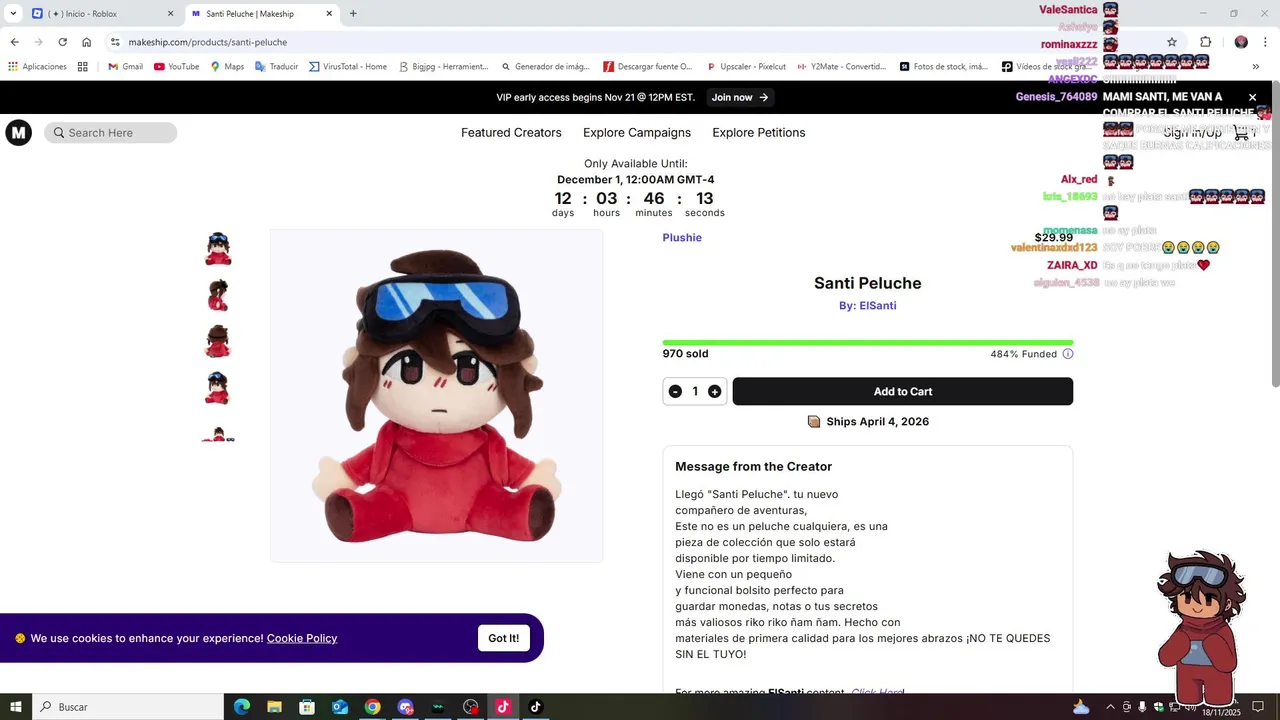Image resolution: width=1280 pixels, height=720 pixels.
Task: Open the Upscaler - Pixelcut bookmark
Action: click(746, 67)
